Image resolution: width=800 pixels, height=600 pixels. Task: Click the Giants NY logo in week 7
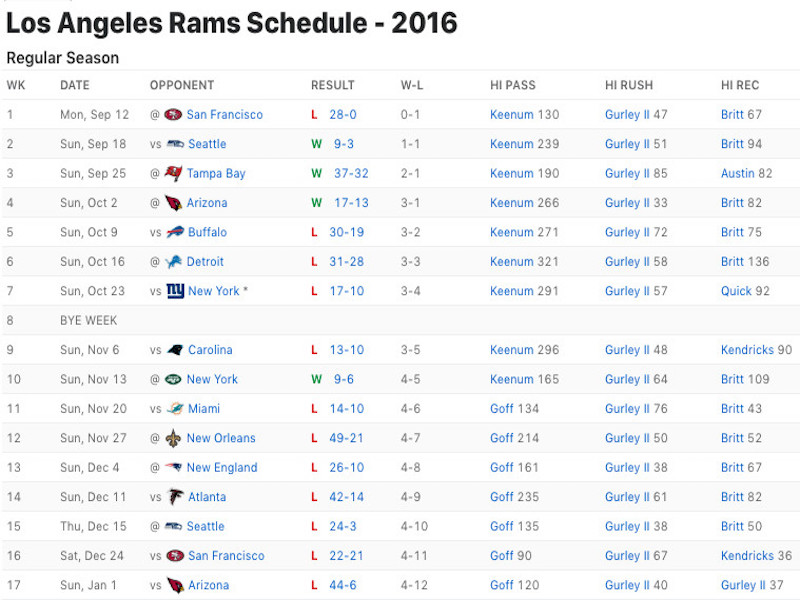coord(176,291)
